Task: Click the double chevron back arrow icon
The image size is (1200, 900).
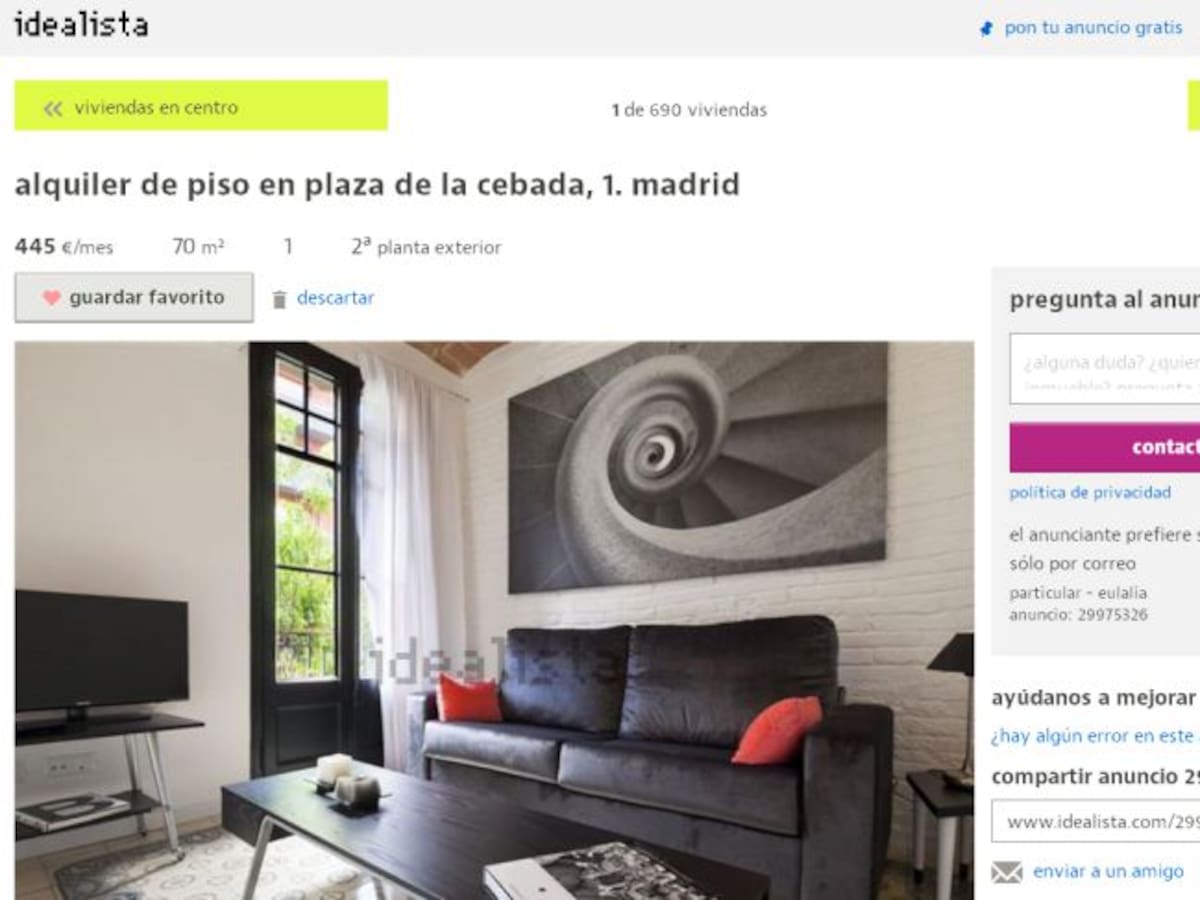Action: click(53, 108)
